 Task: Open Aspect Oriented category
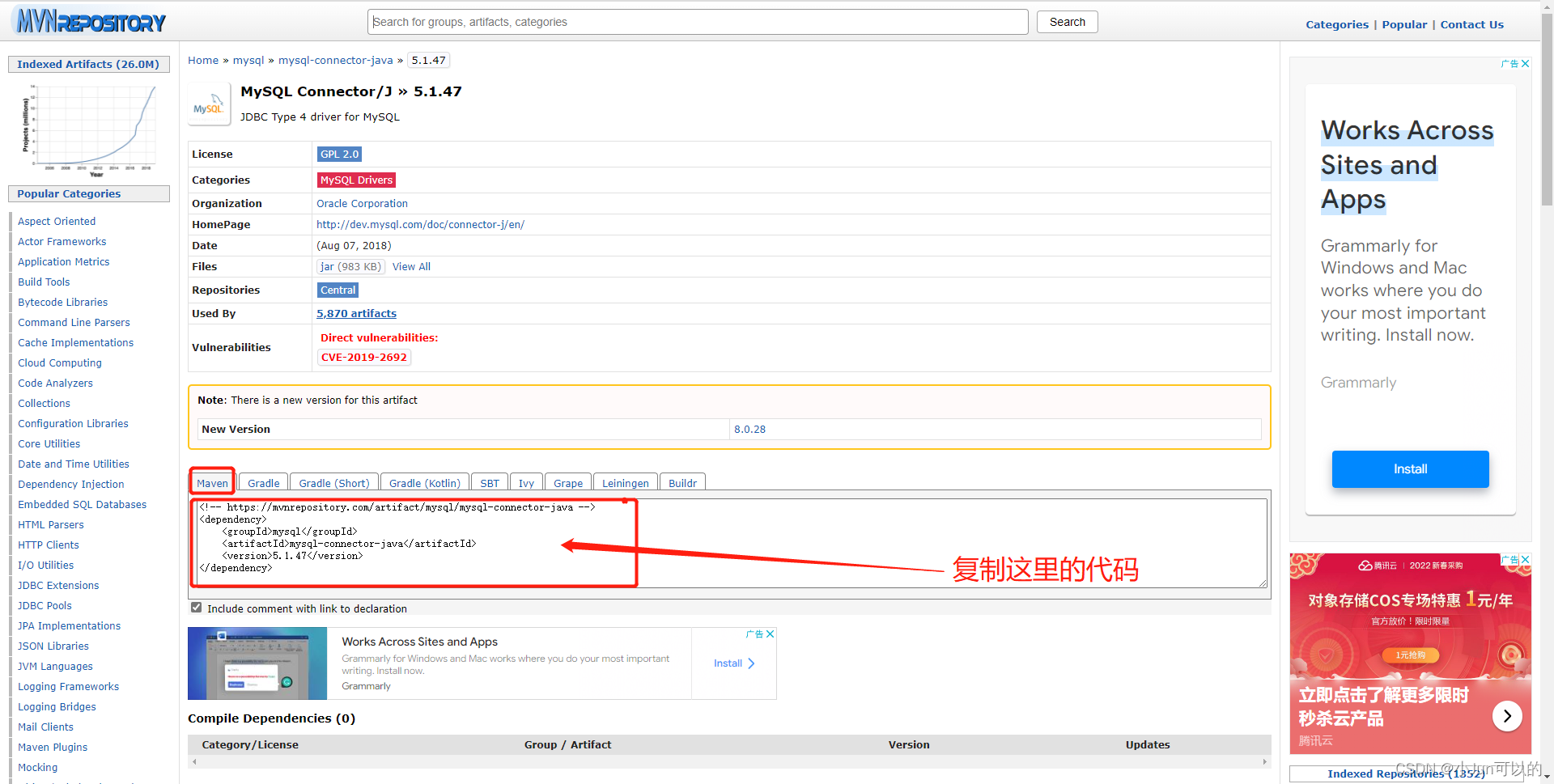[57, 222]
